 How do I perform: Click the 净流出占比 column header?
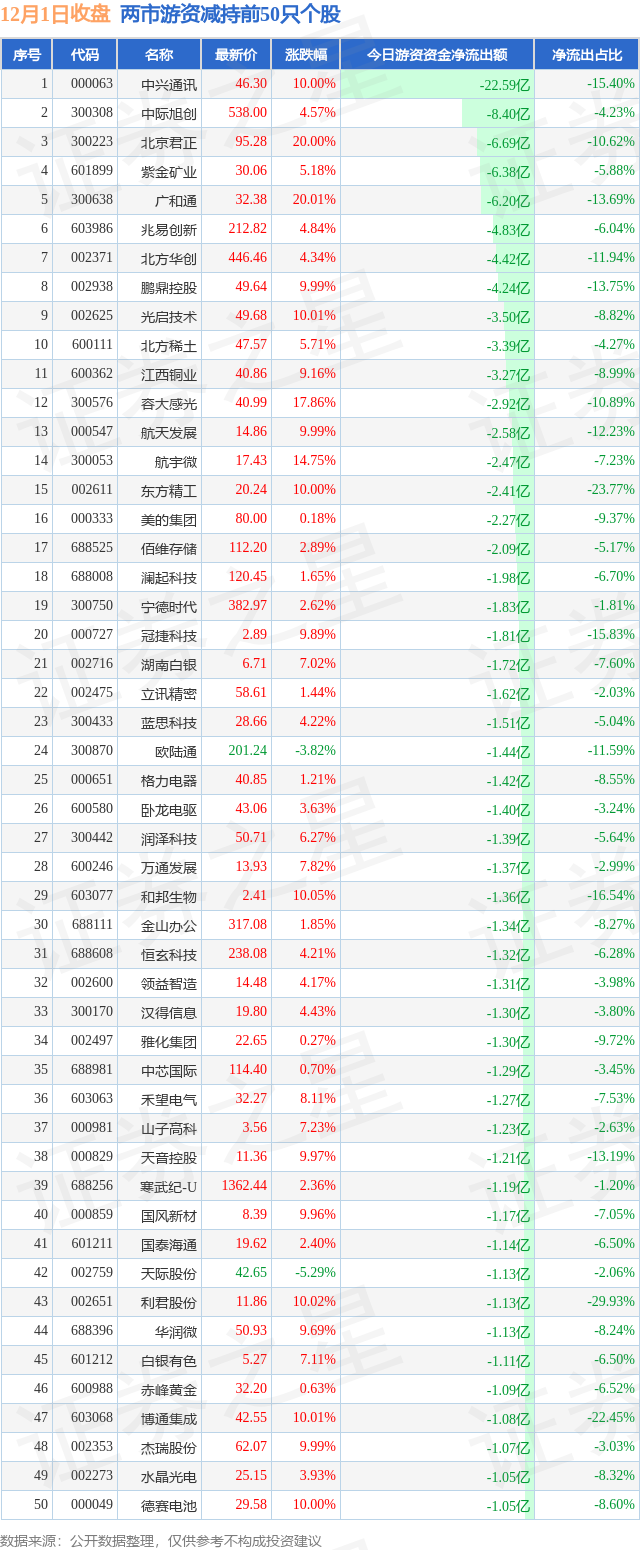point(587,55)
